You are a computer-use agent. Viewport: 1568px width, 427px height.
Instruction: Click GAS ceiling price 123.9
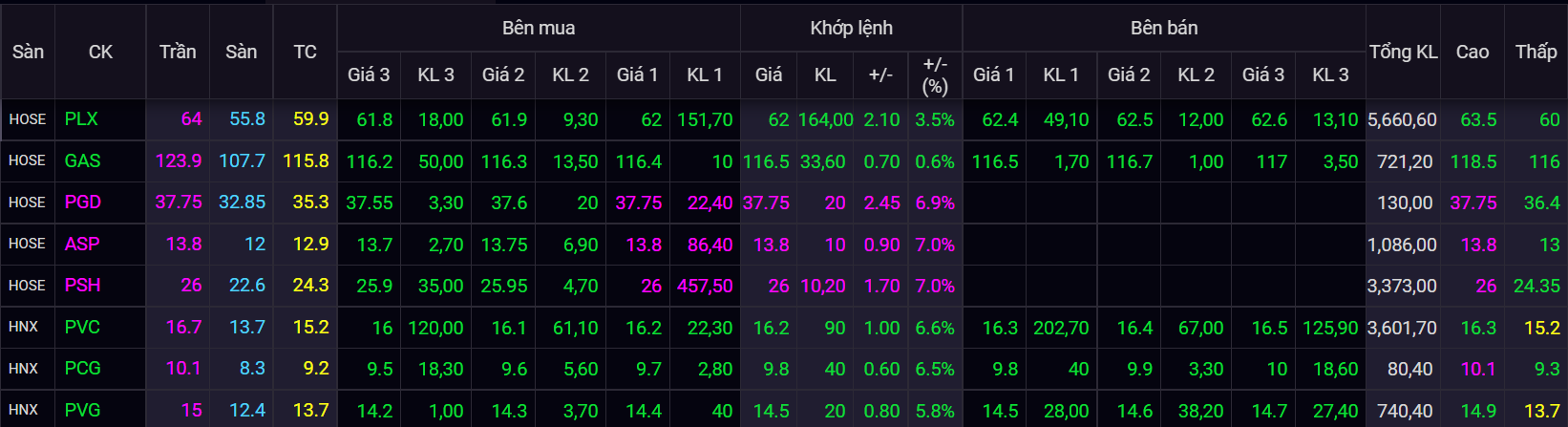(179, 161)
